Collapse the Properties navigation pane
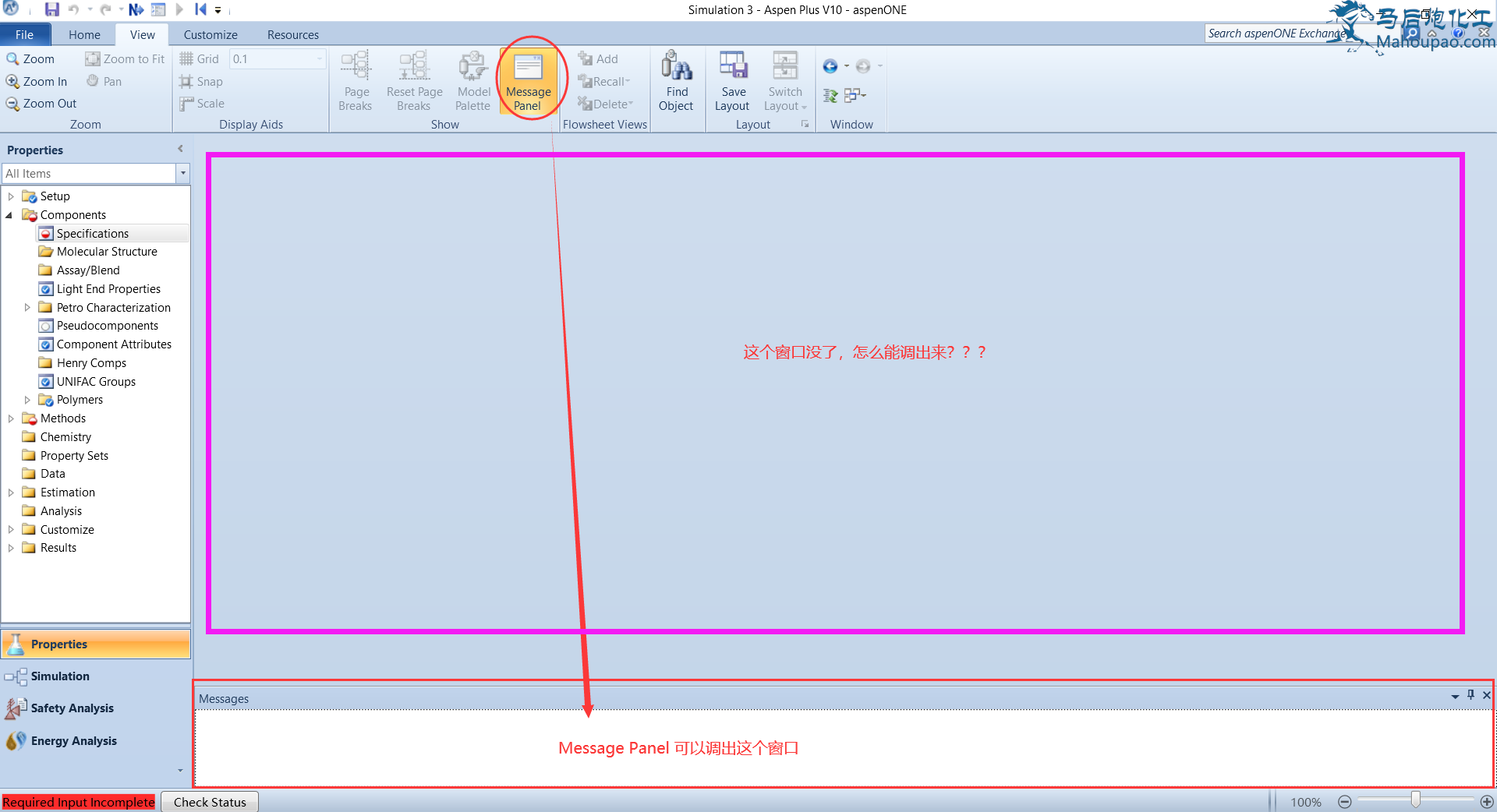This screenshot has width=1497, height=812. (180, 149)
